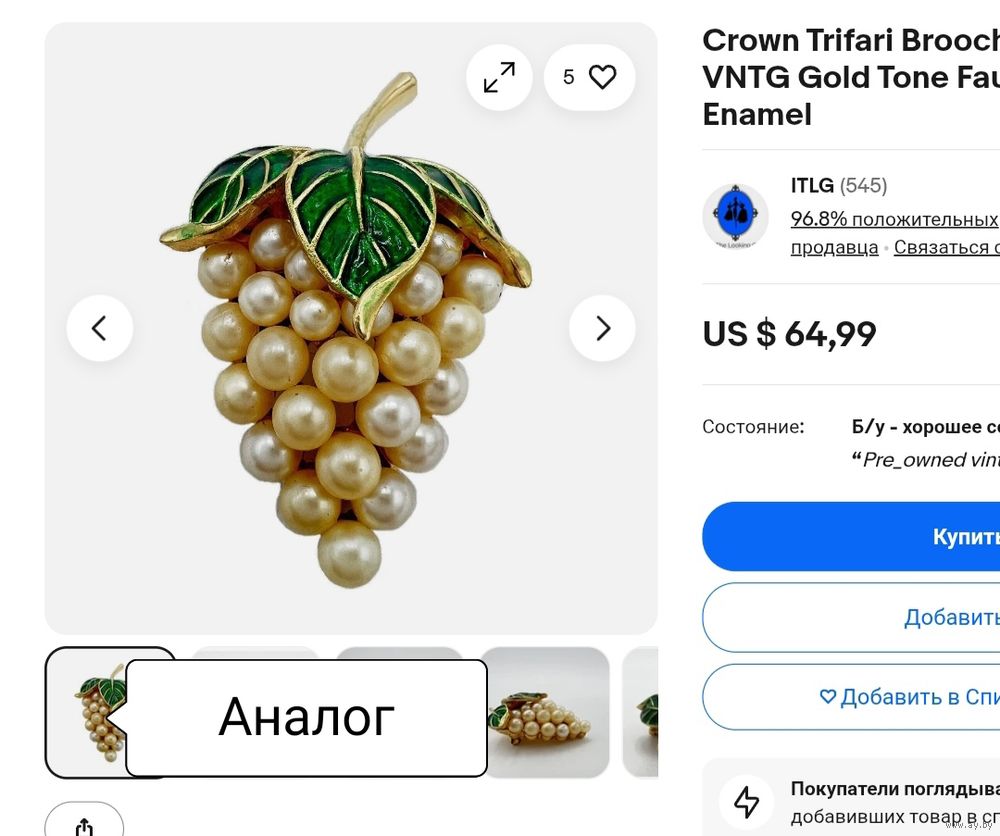Click the main grape brooch photo

click(346, 328)
